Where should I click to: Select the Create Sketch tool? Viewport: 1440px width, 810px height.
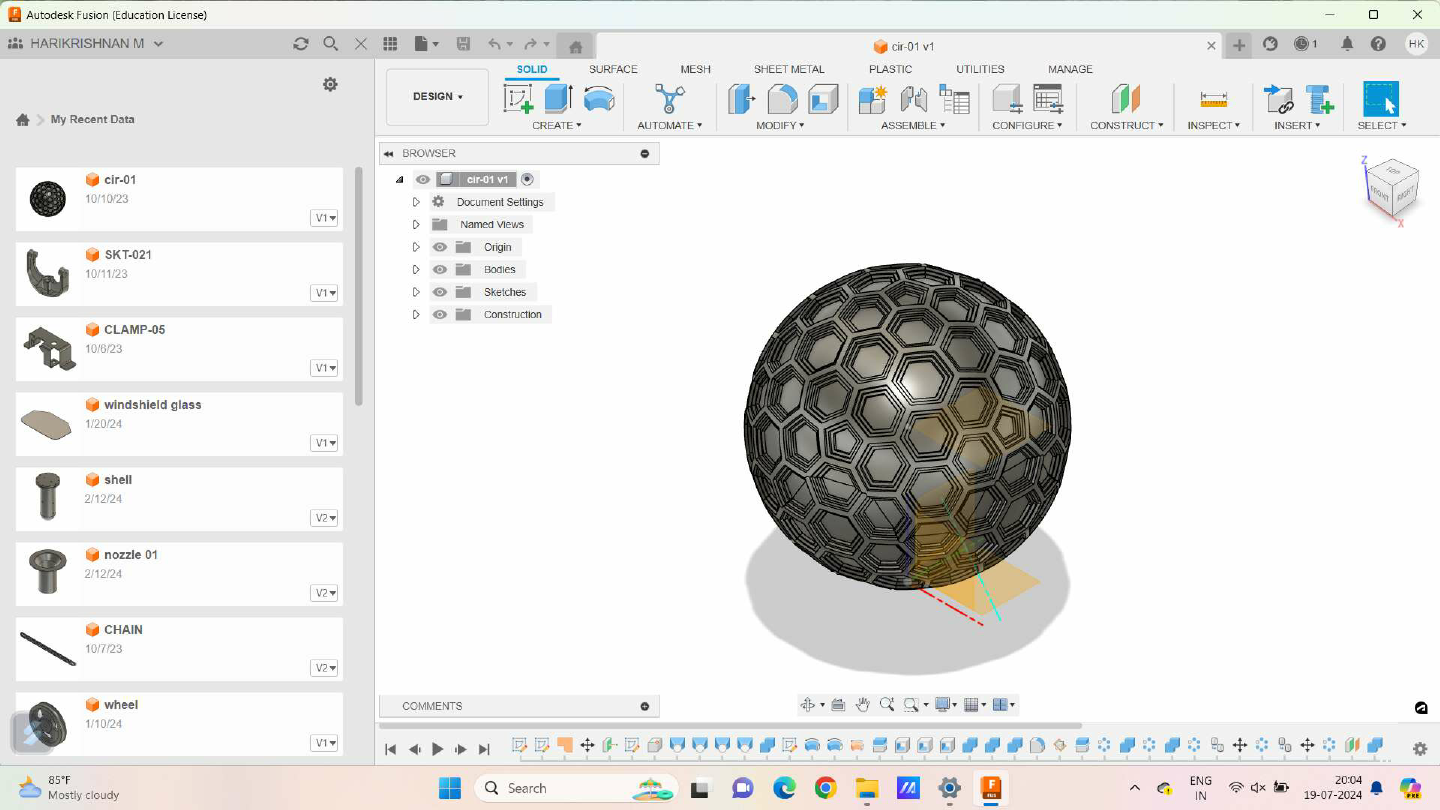pyautogui.click(x=520, y=100)
